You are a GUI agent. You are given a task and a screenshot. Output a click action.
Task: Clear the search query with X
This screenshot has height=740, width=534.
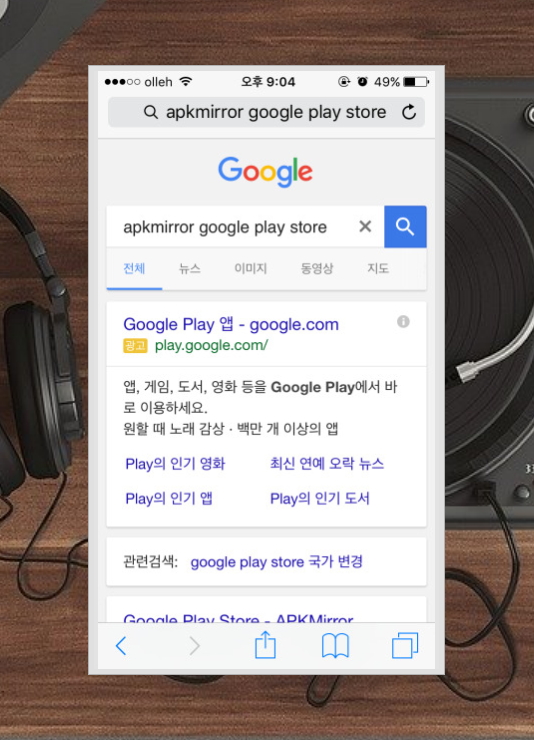[x=365, y=227]
